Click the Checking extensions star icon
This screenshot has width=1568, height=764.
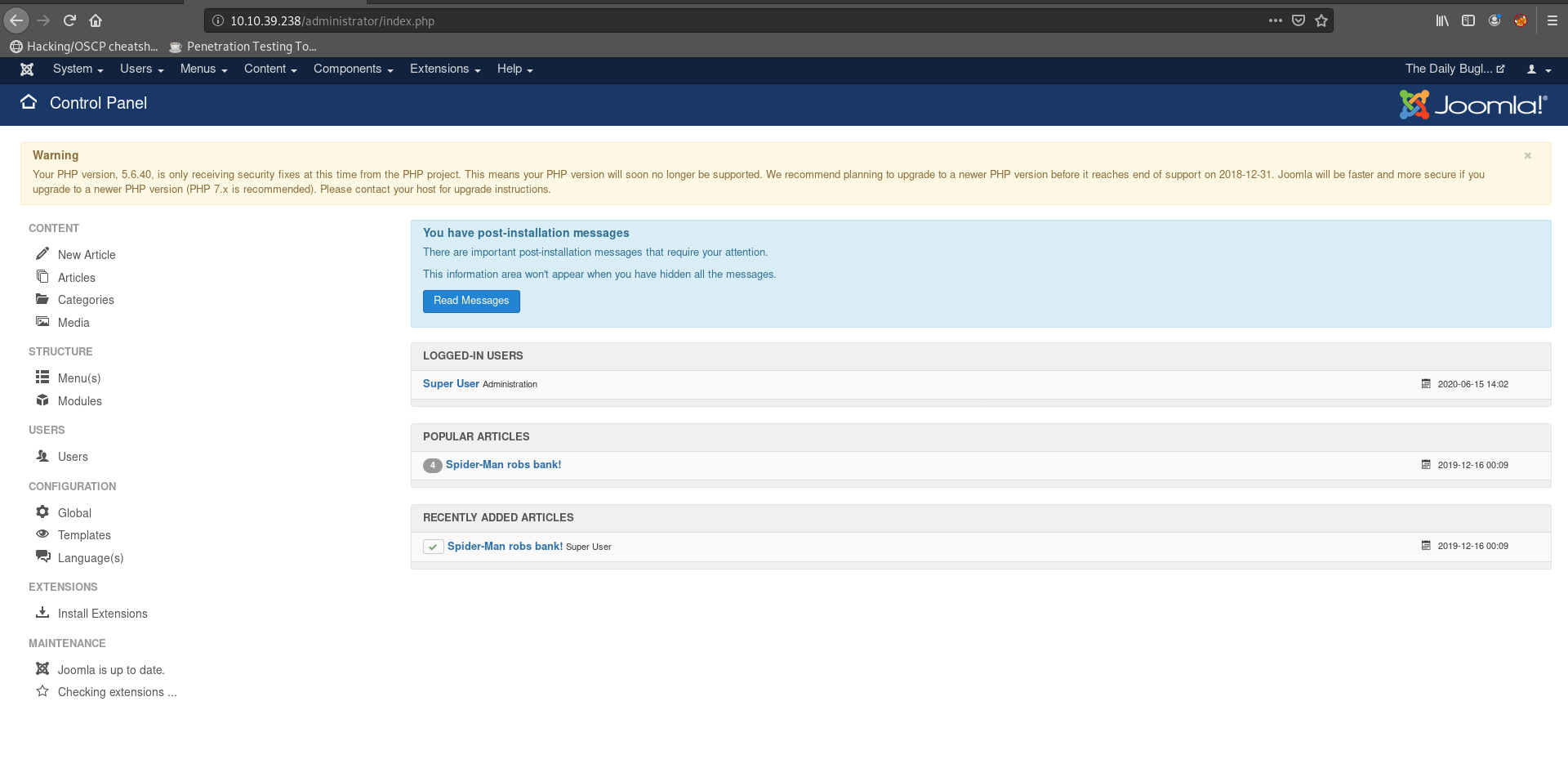[42, 691]
